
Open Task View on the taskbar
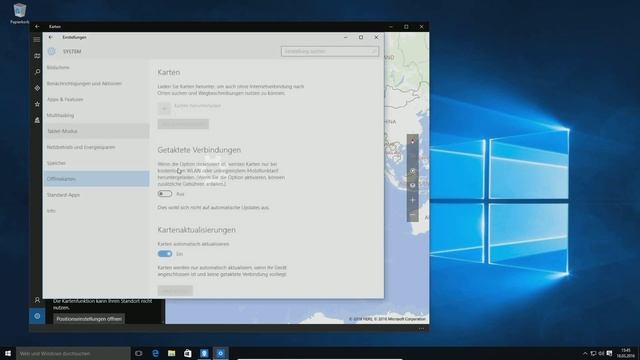pos(139,353)
